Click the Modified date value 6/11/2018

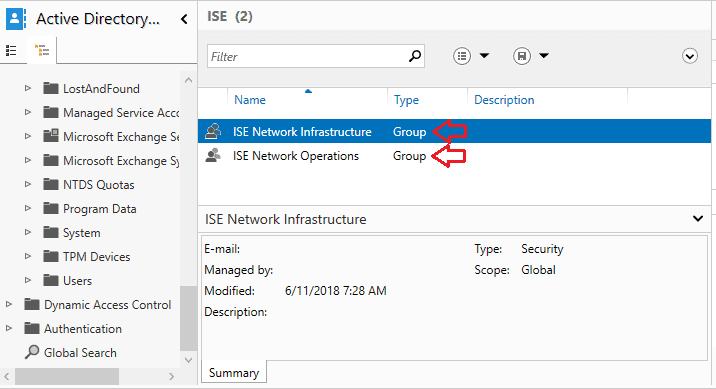tap(336, 291)
